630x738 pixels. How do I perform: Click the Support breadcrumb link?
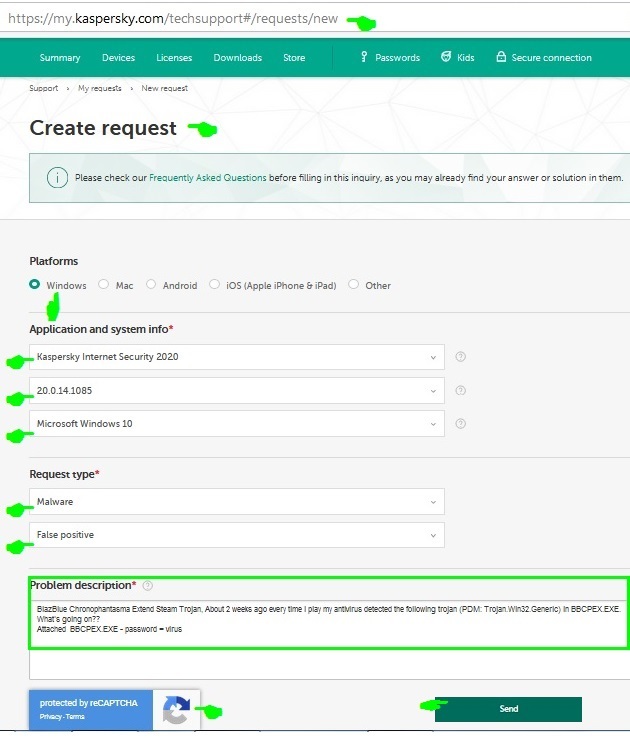click(x=44, y=88)
